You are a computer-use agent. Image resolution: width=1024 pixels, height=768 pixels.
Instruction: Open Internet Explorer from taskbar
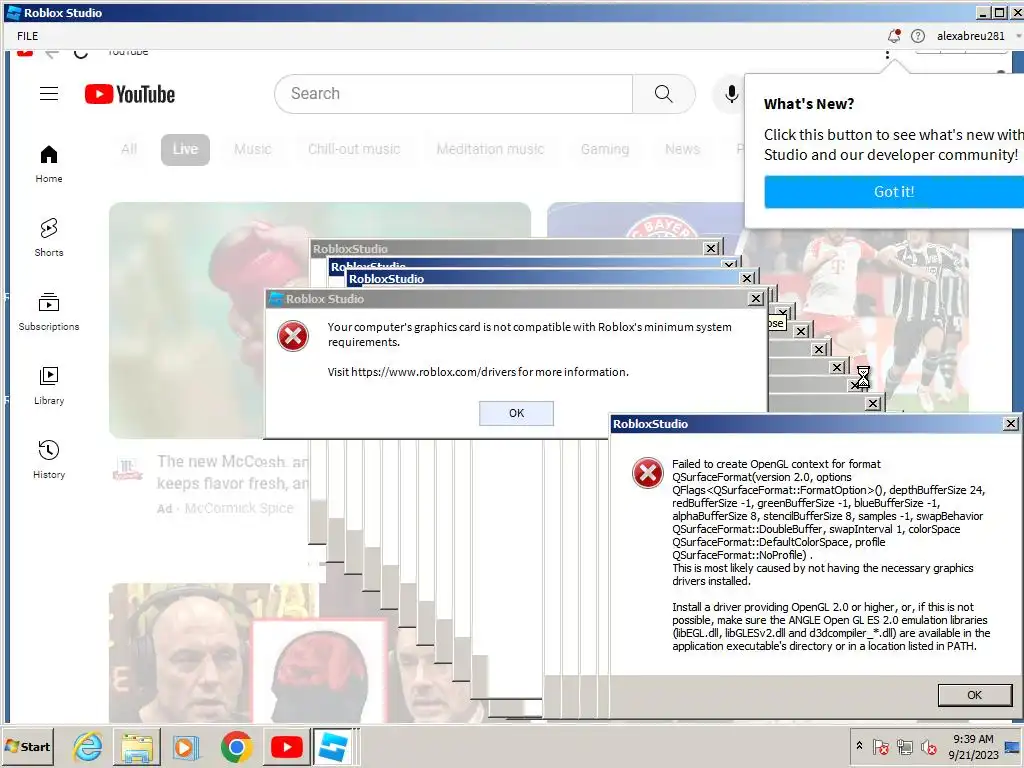click(x=88, y=746)
